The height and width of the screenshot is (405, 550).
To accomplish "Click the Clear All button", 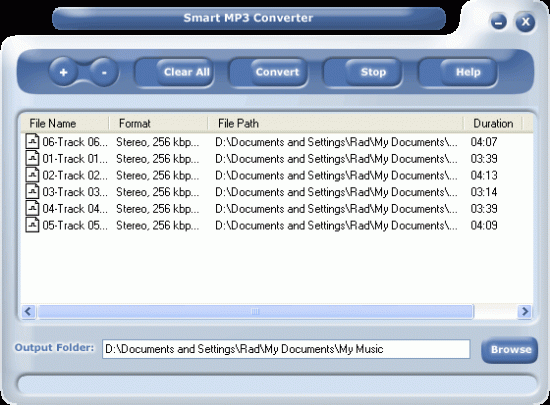I will point(185,72).
